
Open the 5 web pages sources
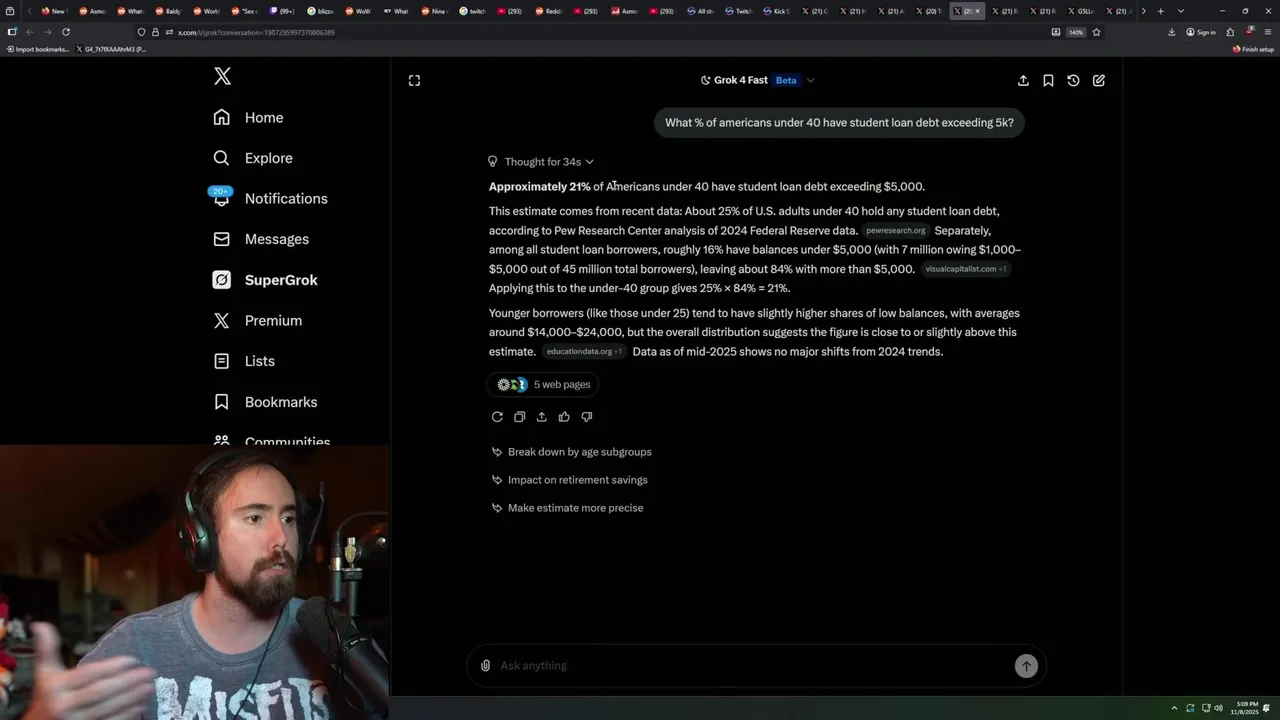coord(544,384)
